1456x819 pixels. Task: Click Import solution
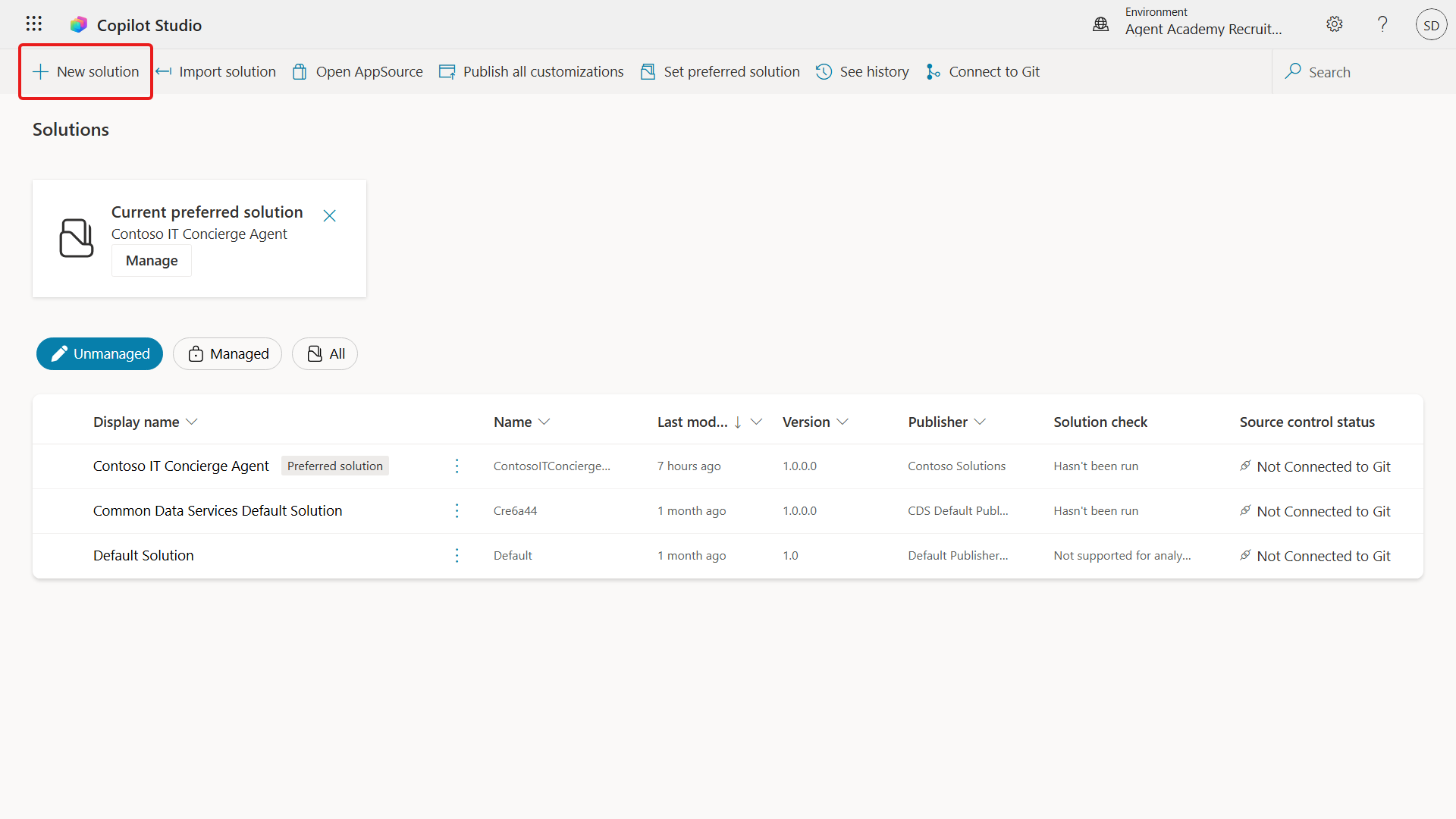coord(215,71)
